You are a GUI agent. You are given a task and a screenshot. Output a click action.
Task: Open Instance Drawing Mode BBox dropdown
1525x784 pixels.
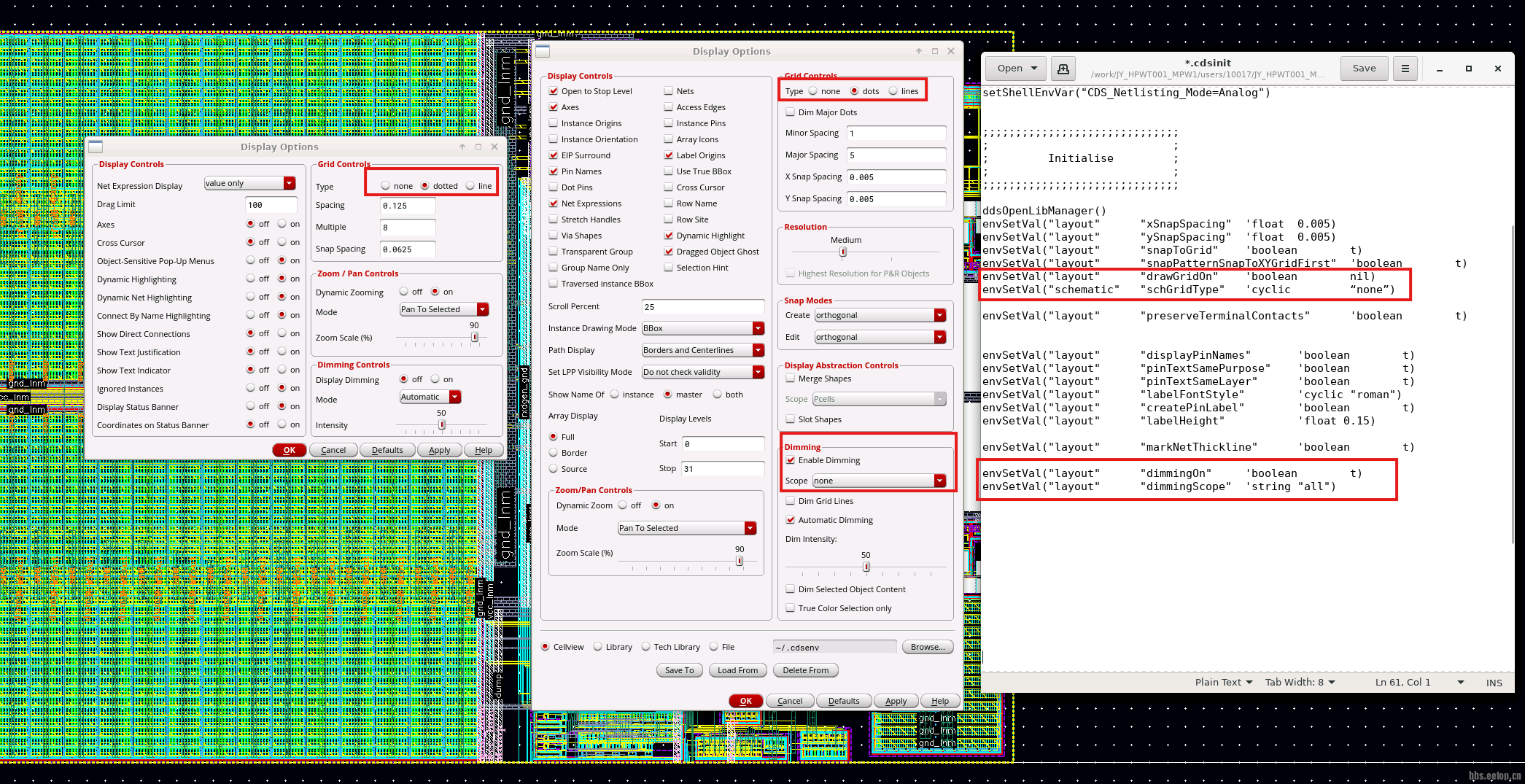tap(703, 329)
